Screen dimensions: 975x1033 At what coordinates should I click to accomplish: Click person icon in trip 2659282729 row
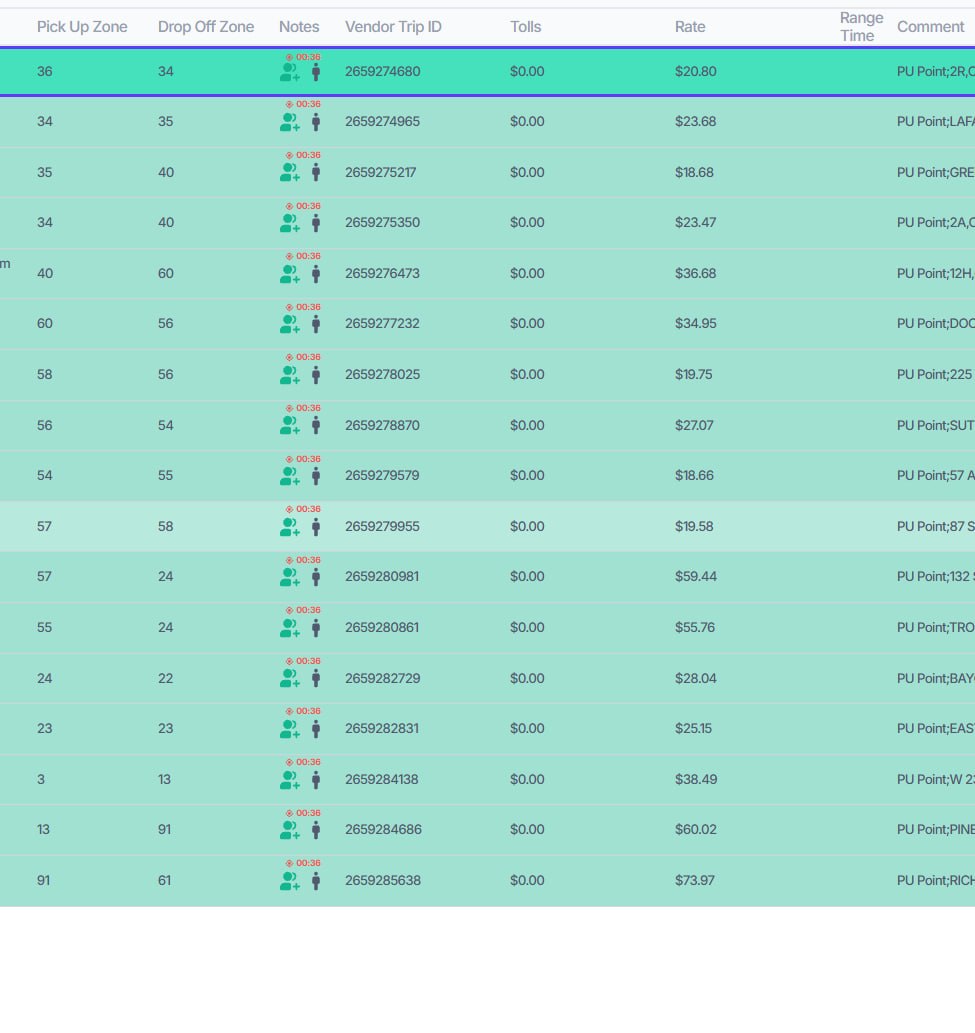click(316, 679)
